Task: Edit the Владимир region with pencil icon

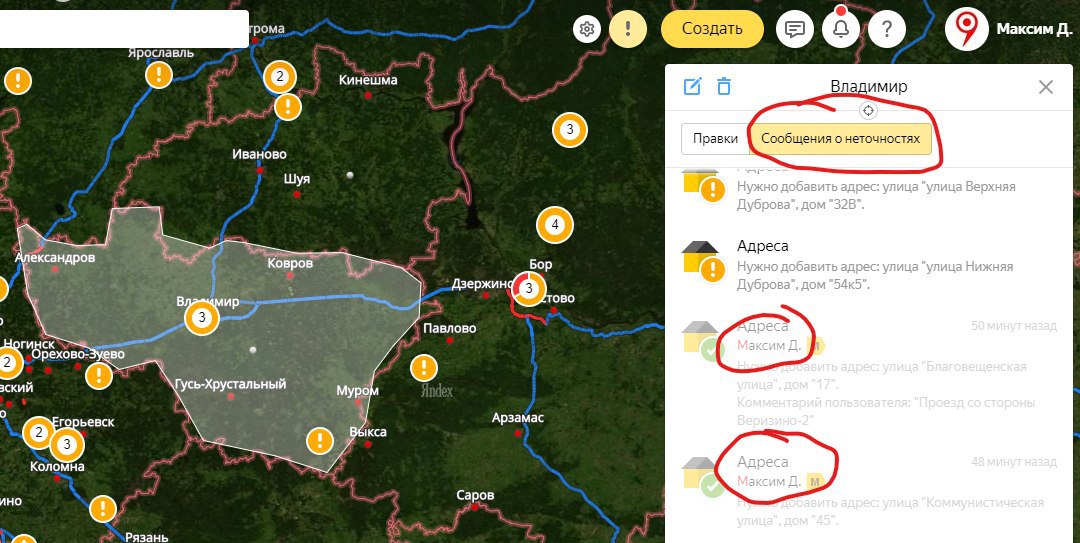Action: (692, 87)
